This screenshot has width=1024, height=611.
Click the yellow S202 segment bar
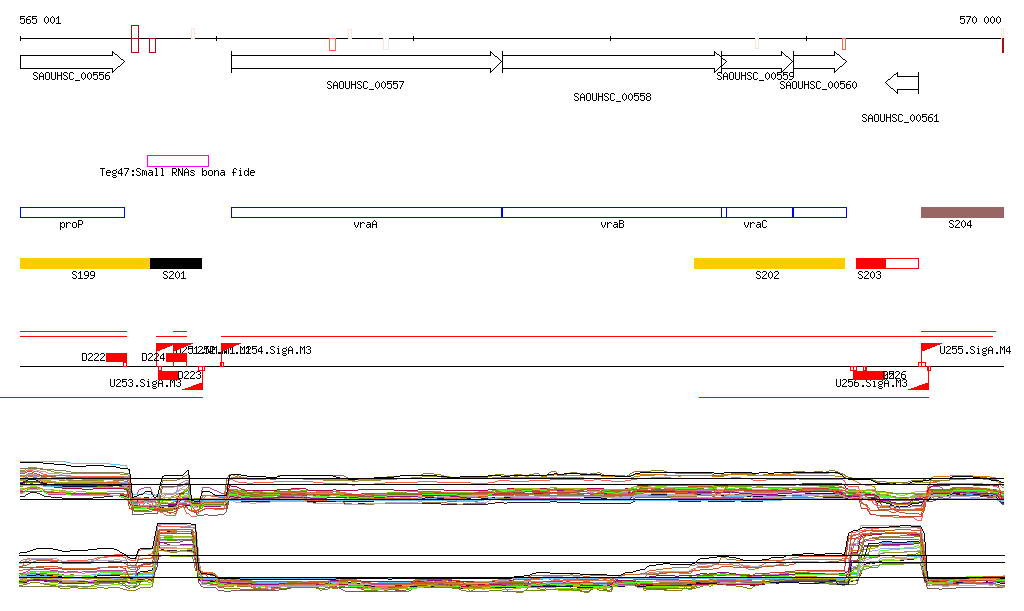coord(769,263)
